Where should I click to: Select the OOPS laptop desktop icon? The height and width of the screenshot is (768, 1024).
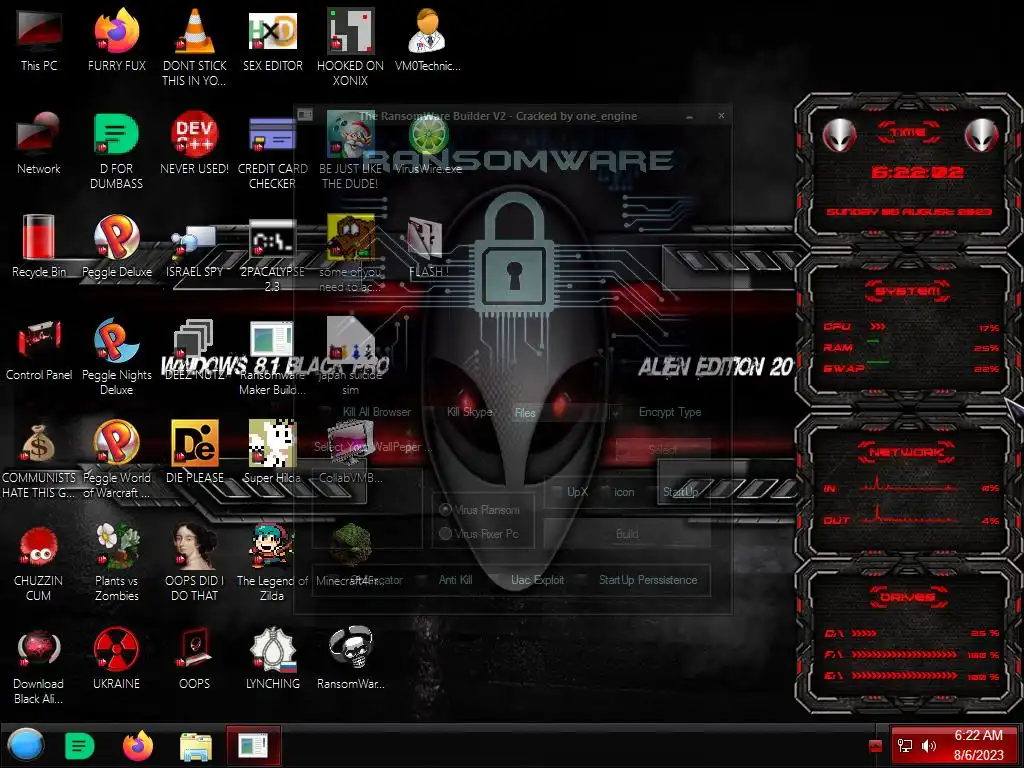click(195, 658)
